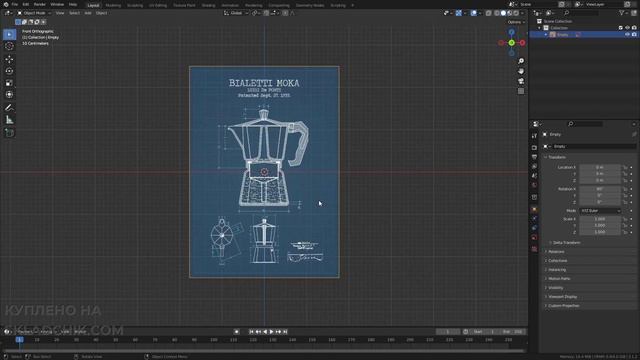Switch to material preview shading
This screenshot has width=640, height=360.
510,13
